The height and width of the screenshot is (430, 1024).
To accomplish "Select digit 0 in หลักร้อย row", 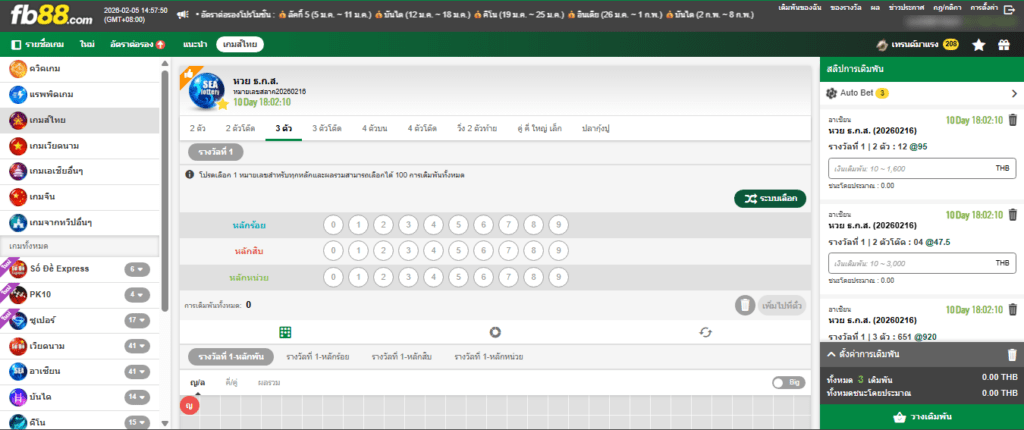I will tap(333, 225).
